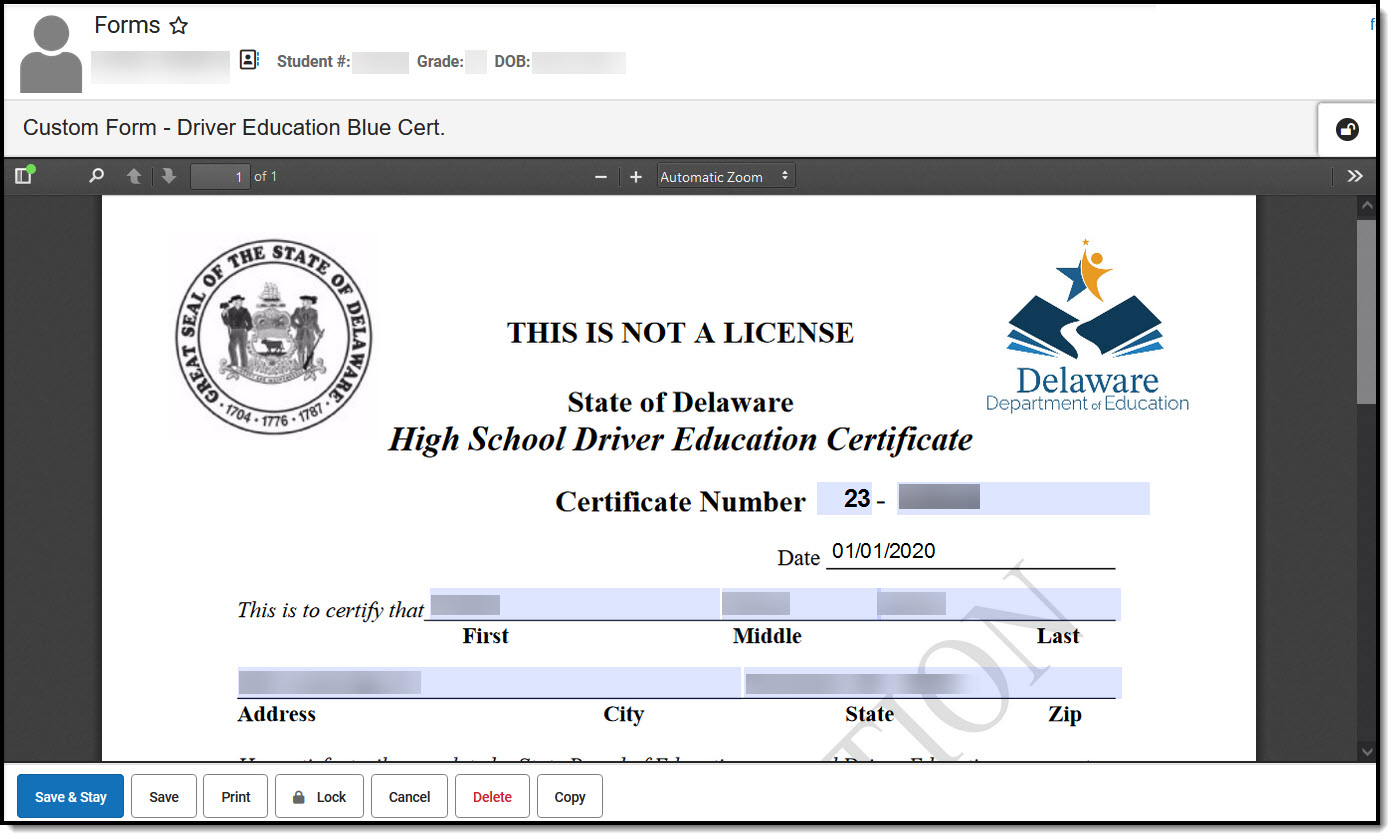Click the page number input field
1395x840 pixels.
[x=220, y=177]
